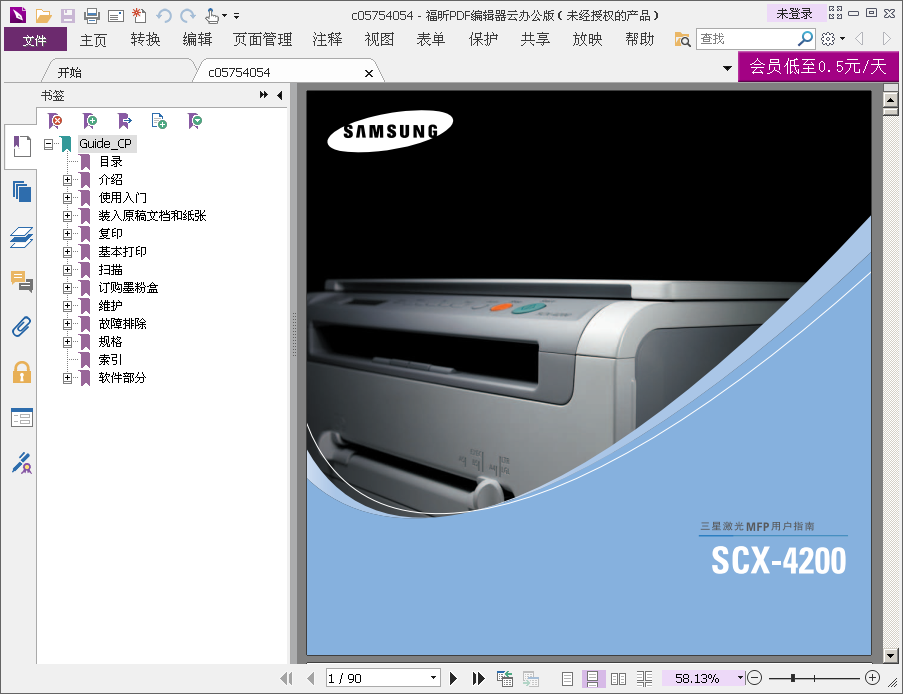Open the 转换 ribbon tab
Viewport: 903px width, 694px height.
coord(145,40)
